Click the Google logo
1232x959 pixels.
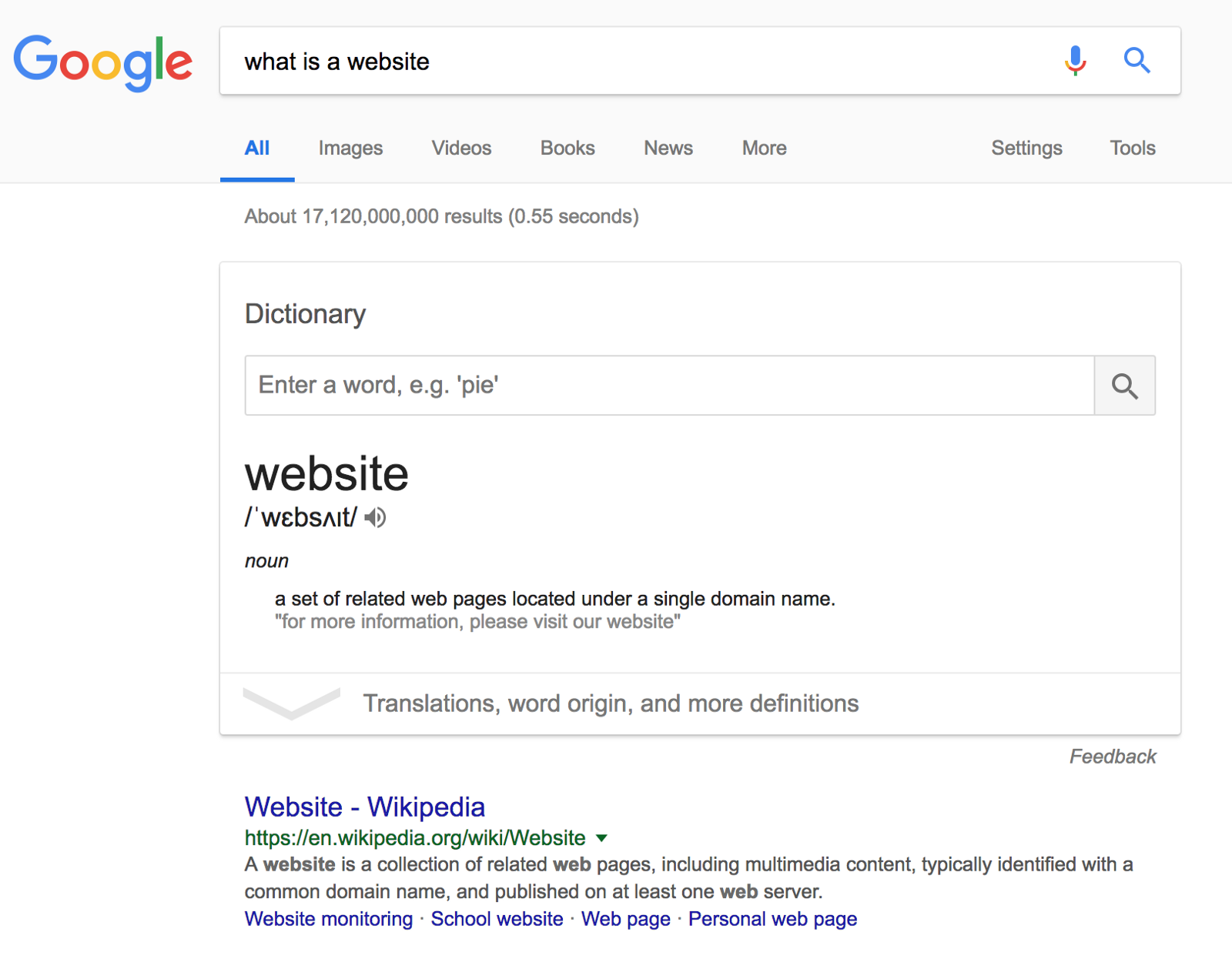[102, 62]
